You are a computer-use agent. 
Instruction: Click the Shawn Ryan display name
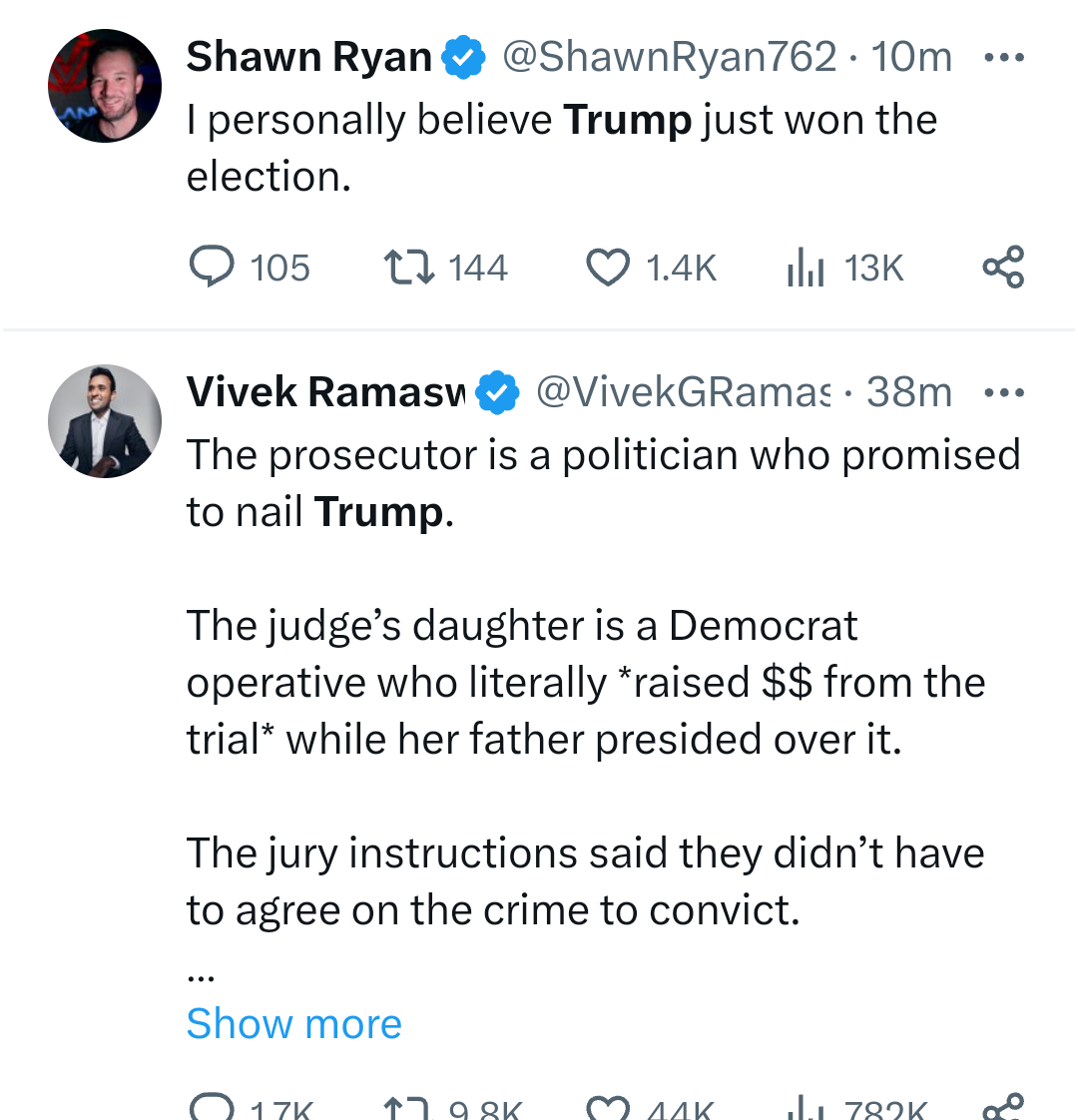pos(308,58)
